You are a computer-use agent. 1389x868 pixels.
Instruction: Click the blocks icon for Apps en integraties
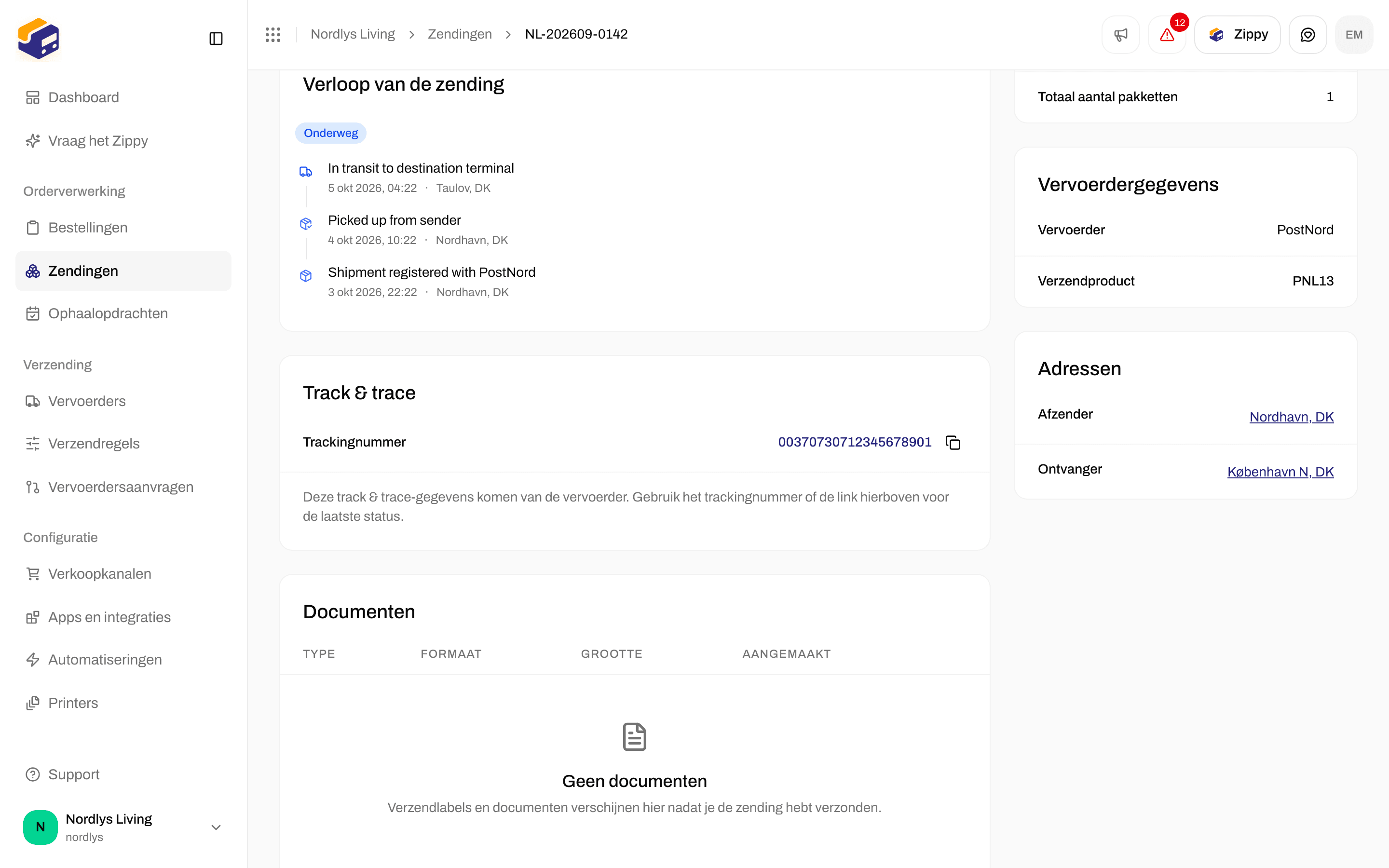click(33, 617)
